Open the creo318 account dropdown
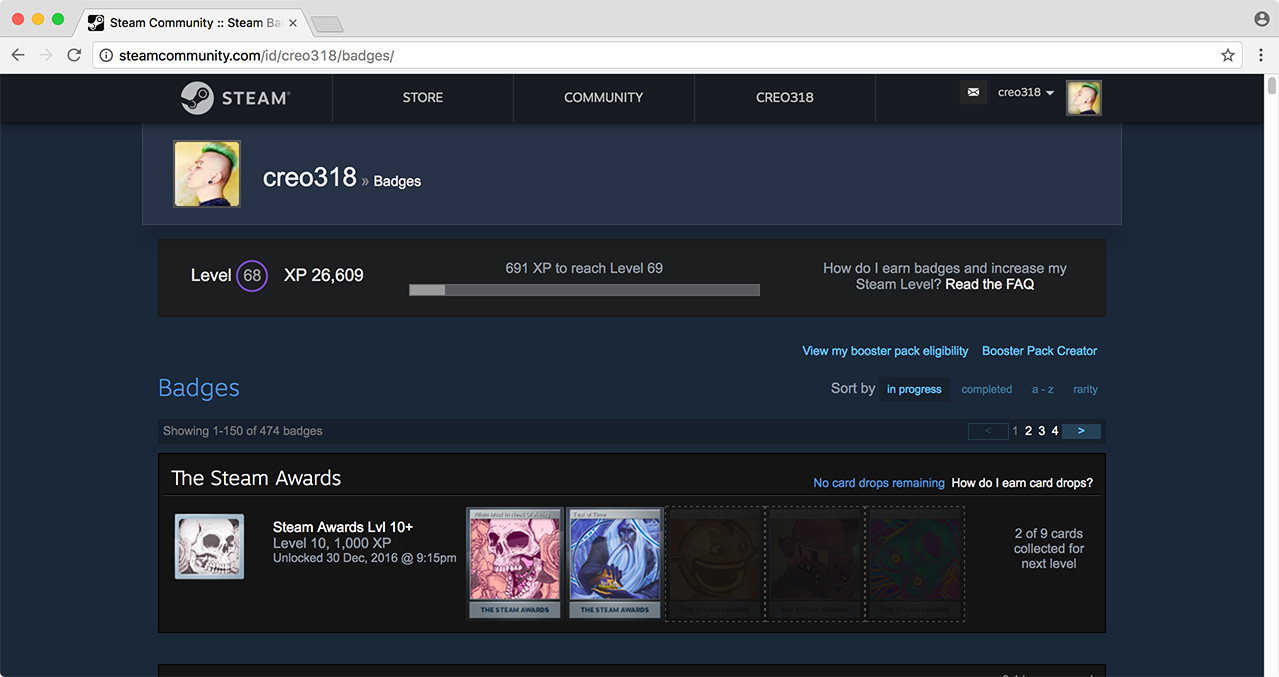The height and width of the screenshot is (677, 1279). point(1026,92)
